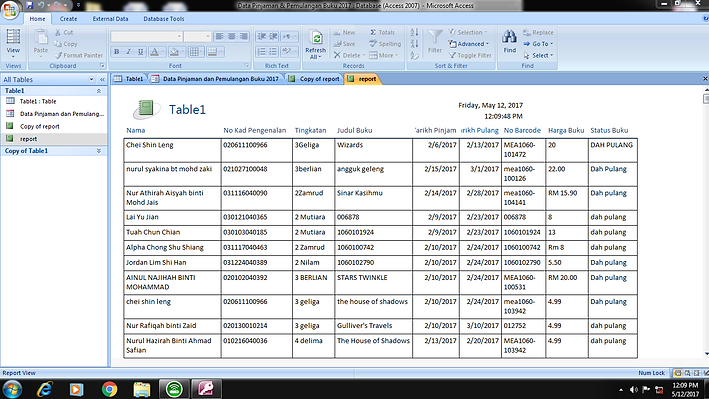Open the Advanced filter options
Screen dimensions: 709x399
pos(469,44)
